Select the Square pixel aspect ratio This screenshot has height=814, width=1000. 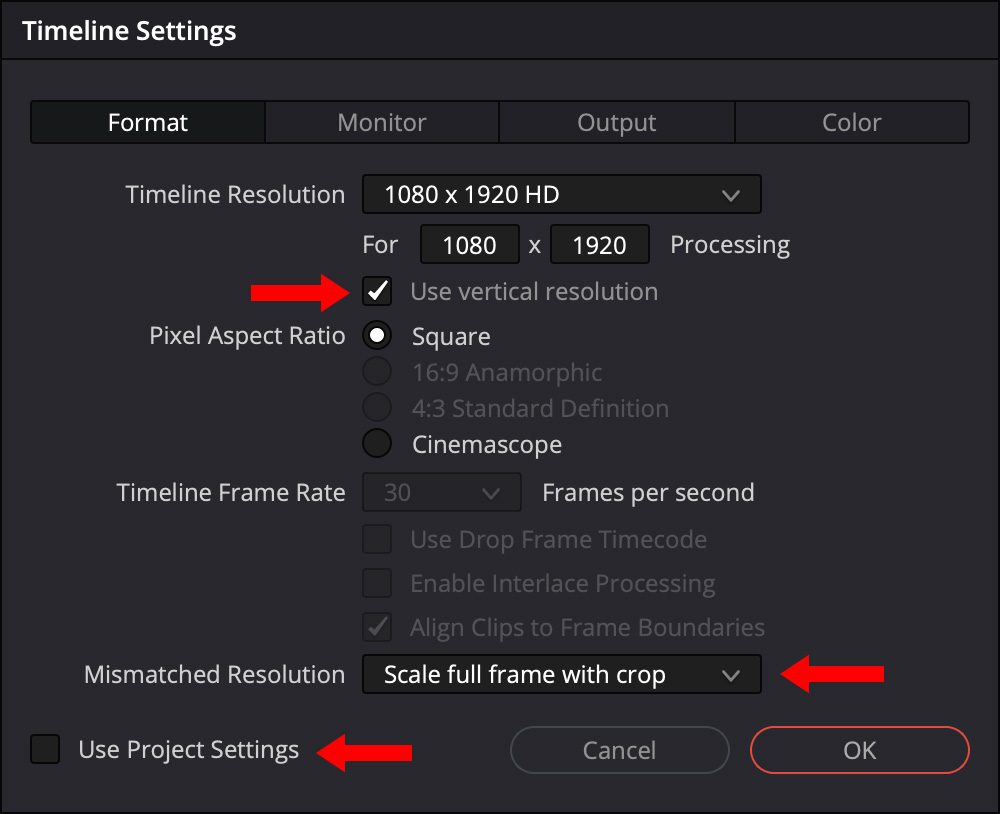(x=377, y=336)
